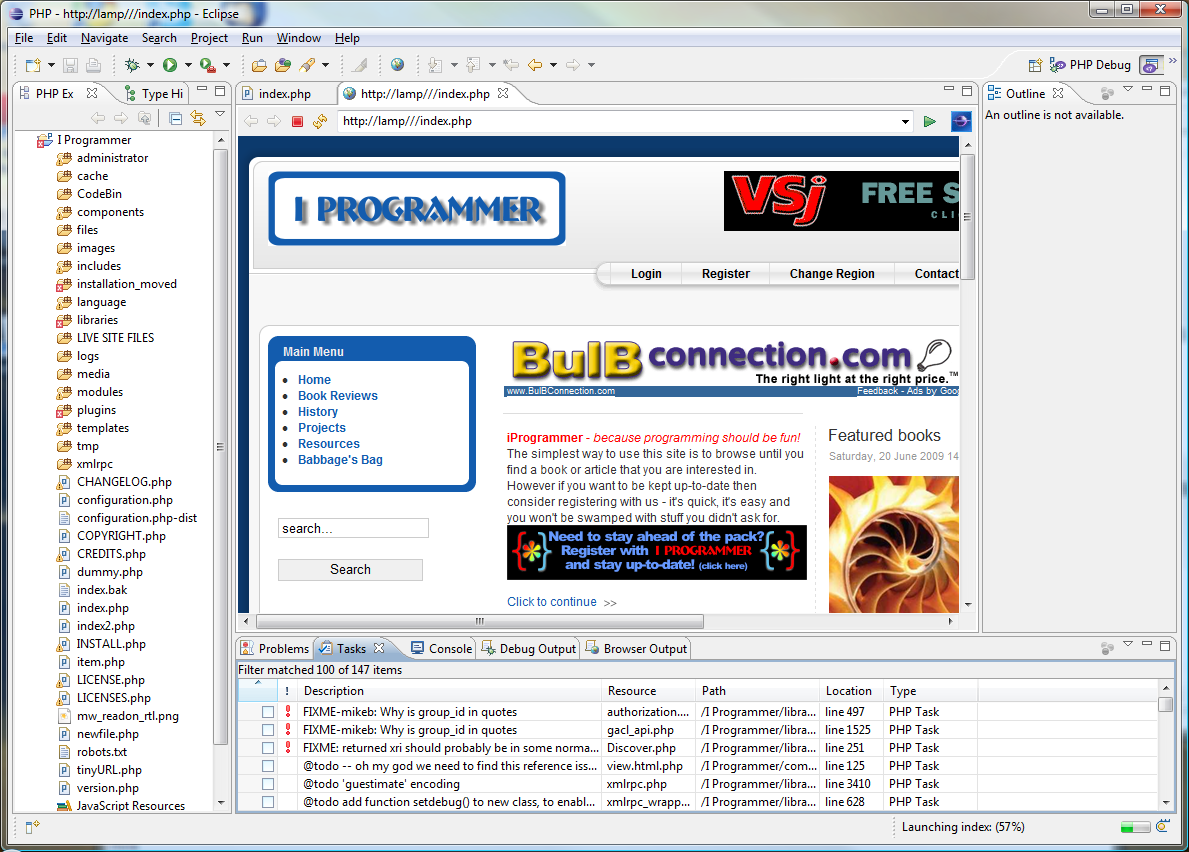Click the New file toolbar icon
The width and height of the screenshot is (1189, 852).
click(33, 65)
